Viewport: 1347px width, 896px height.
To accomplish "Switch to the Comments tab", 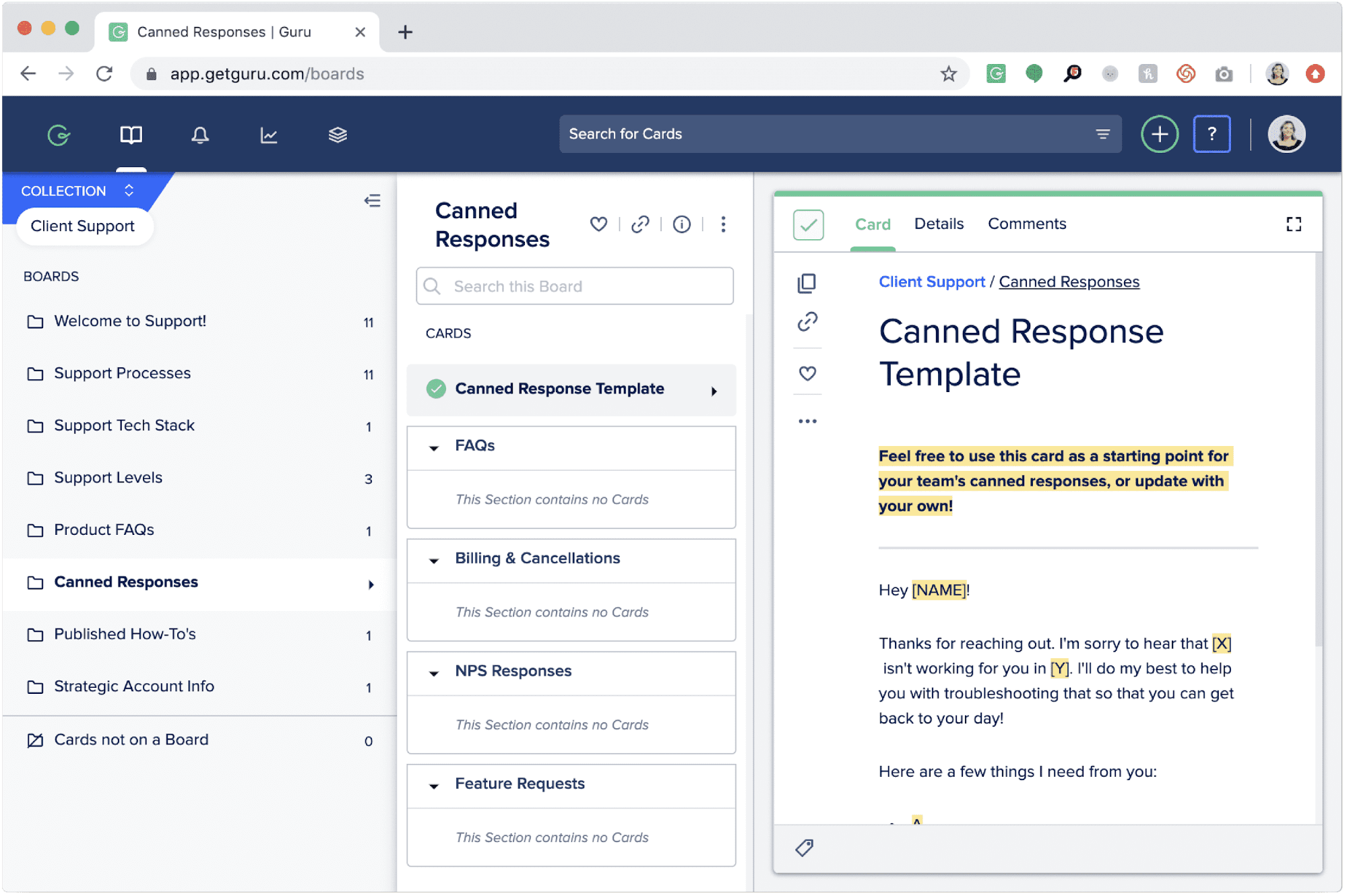I will point(1025,224).
